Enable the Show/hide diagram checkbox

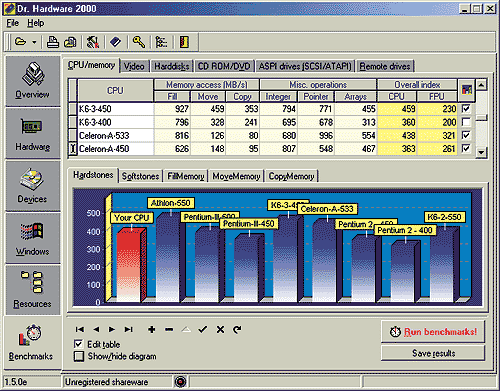click(x=79, y=356)
